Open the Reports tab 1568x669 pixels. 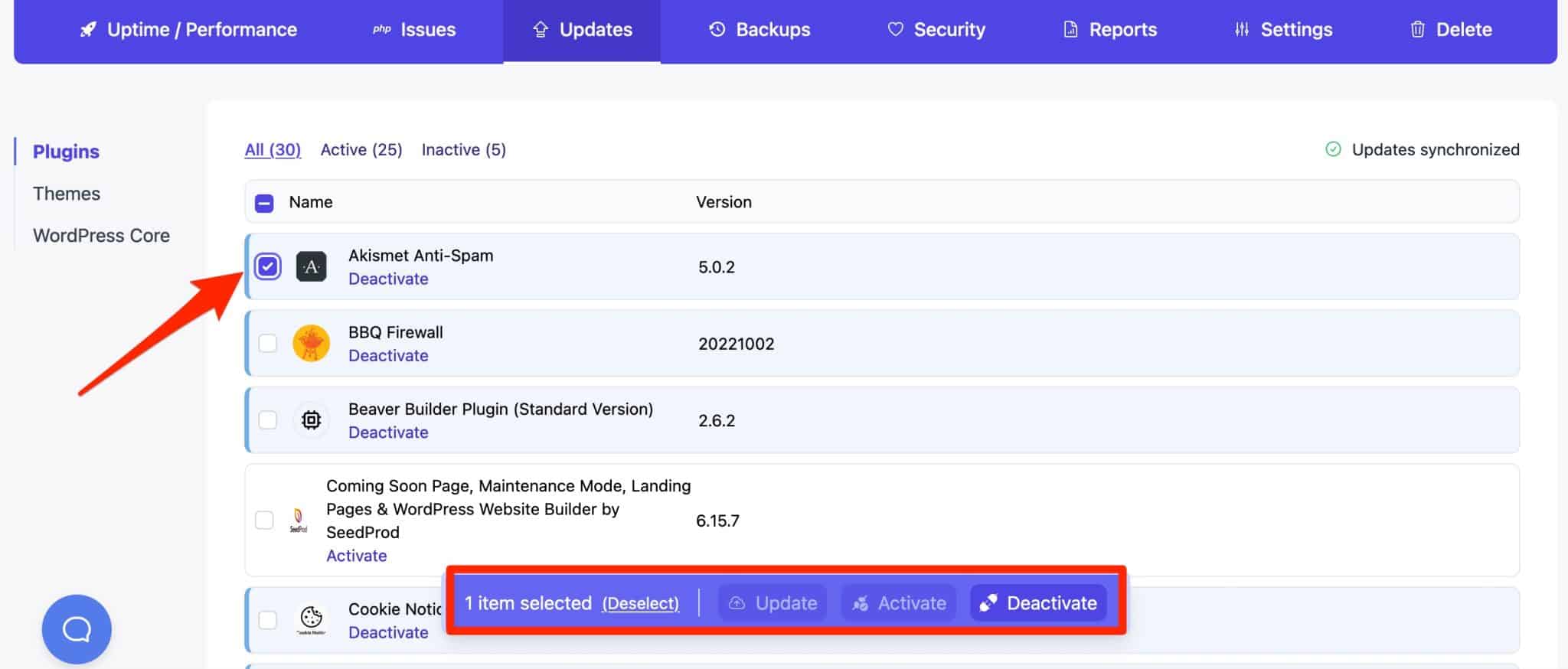click(1109, 30)
